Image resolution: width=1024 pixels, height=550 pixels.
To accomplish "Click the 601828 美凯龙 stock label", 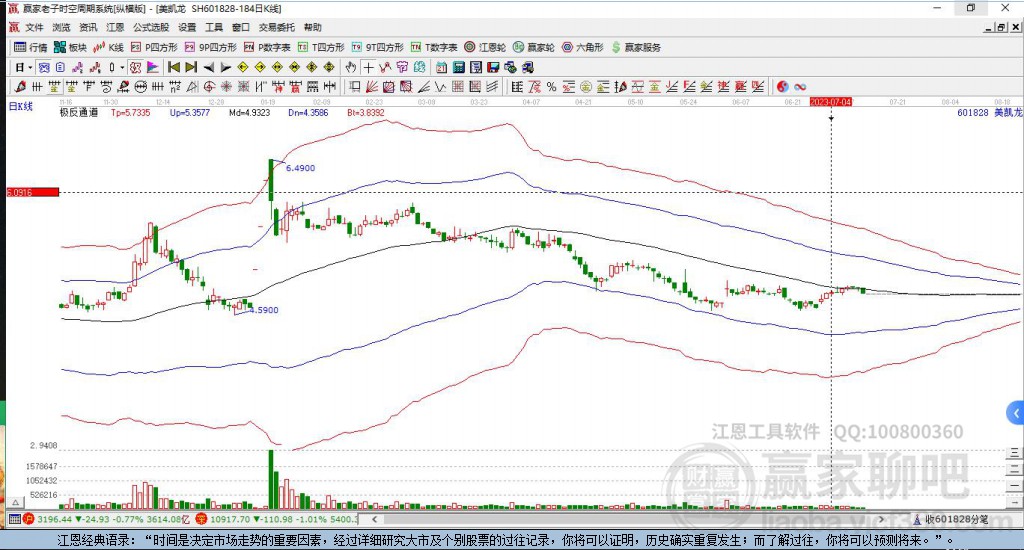I will [989, 112].
